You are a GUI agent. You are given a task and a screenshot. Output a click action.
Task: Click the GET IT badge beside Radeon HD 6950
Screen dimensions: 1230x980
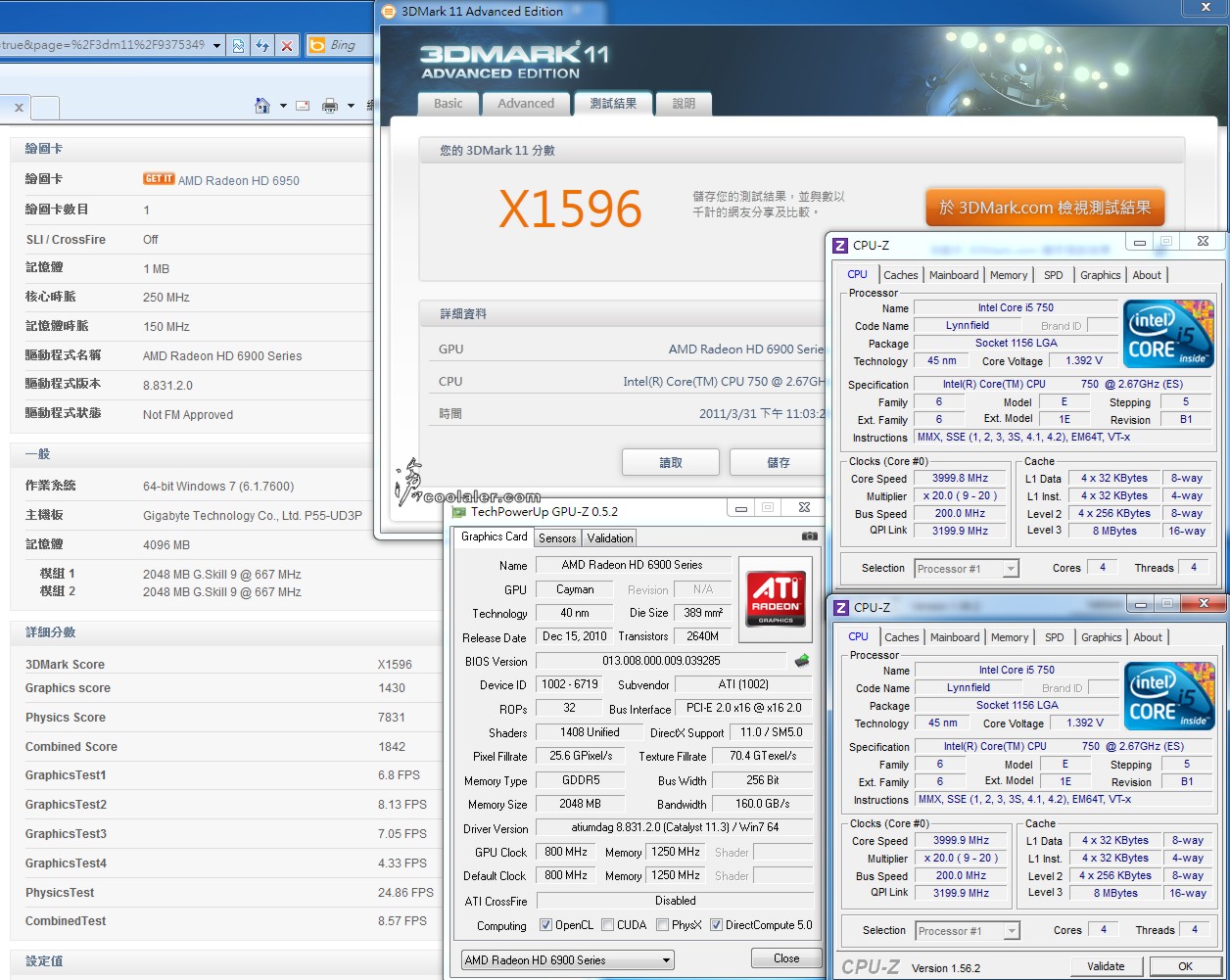159,179
